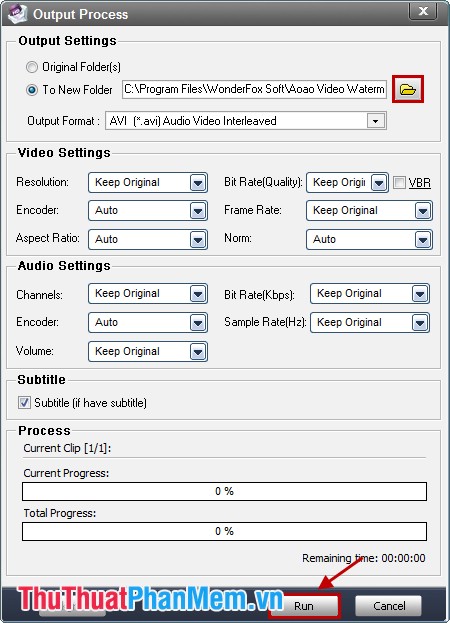Close the Output Process dialog

point(423,11)
